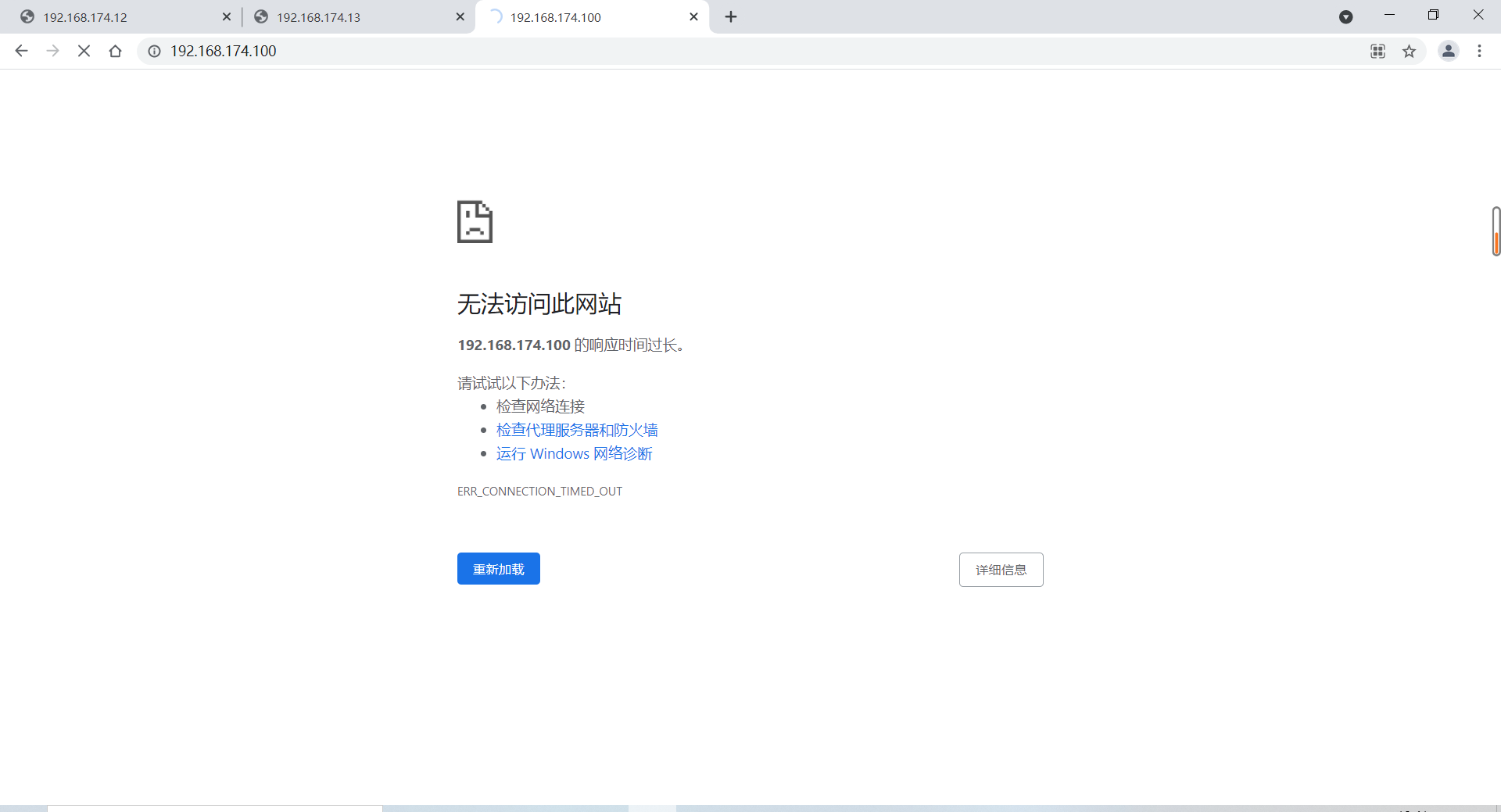Click the sad page error icon
Image resolution: width=1501 pixels, height=812 pixels.
tap(475, 222)
